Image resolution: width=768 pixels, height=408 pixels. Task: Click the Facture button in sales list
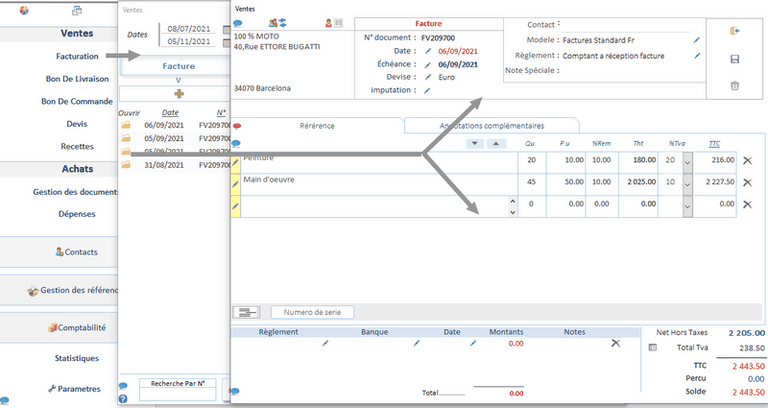[x=179, y=66]
